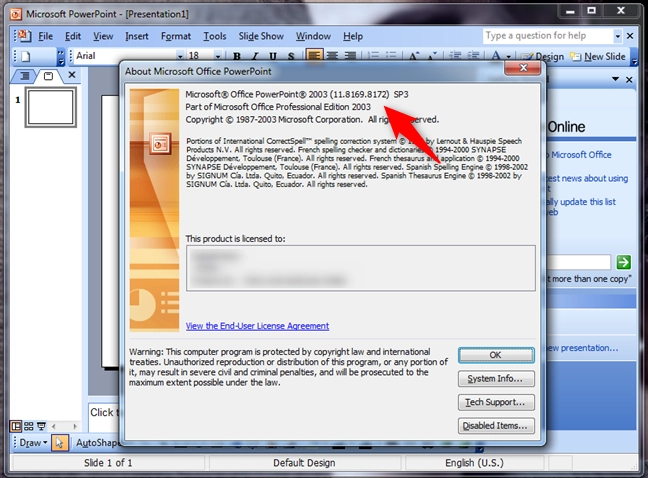The width and height of the screenshot is (648, 478).
Task: Click the Disabled Items button
Action: pyautogui.click(x=496, y=426)
